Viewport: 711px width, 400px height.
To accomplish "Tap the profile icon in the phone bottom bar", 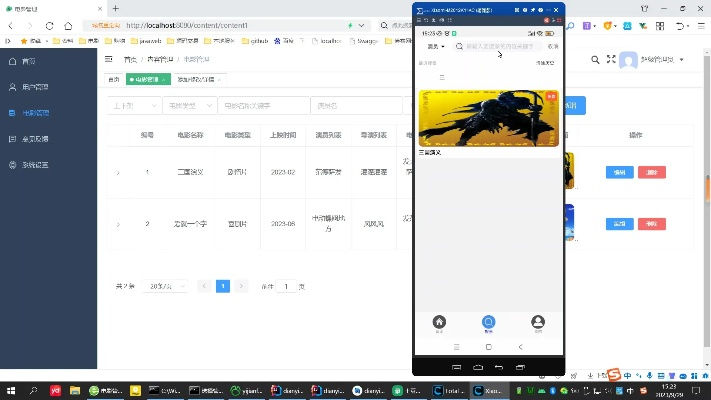I will point(538,322).
